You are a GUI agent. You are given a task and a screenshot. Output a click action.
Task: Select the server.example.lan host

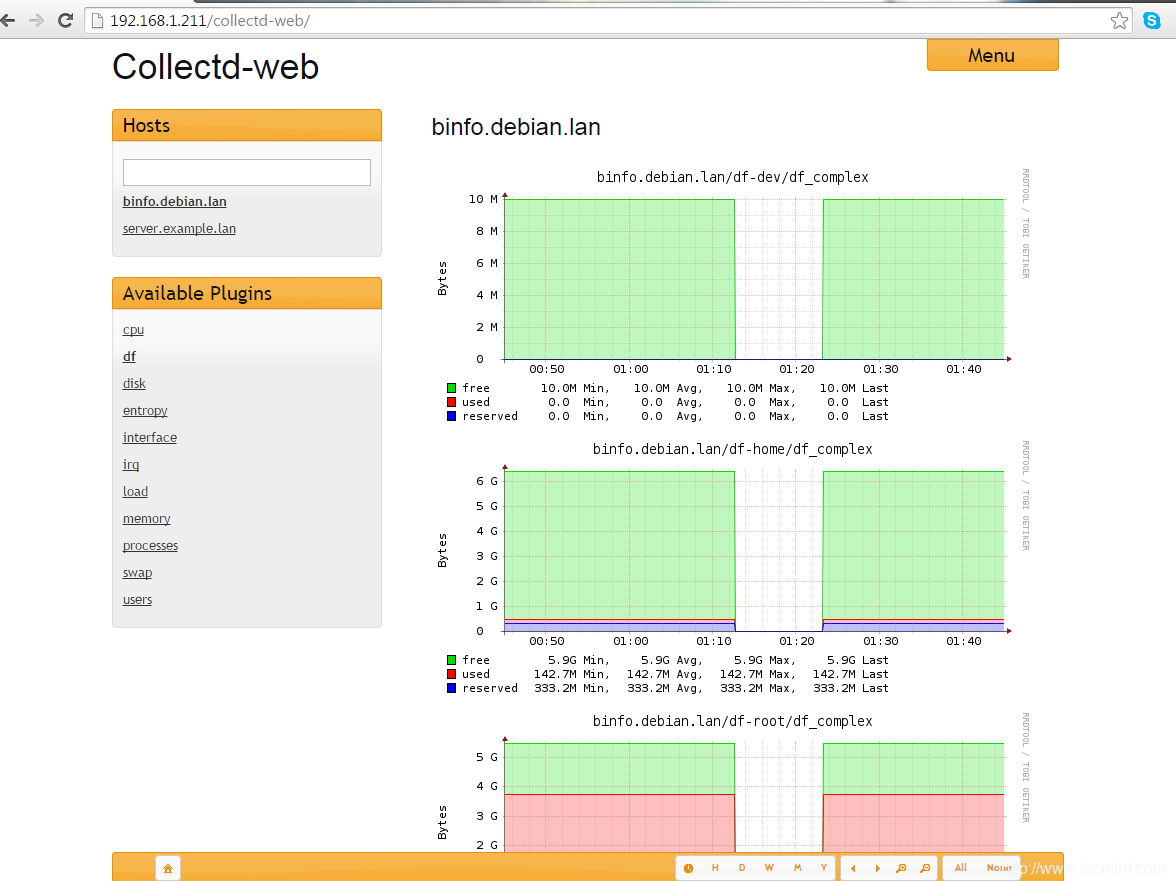click(x=179, y=229)
